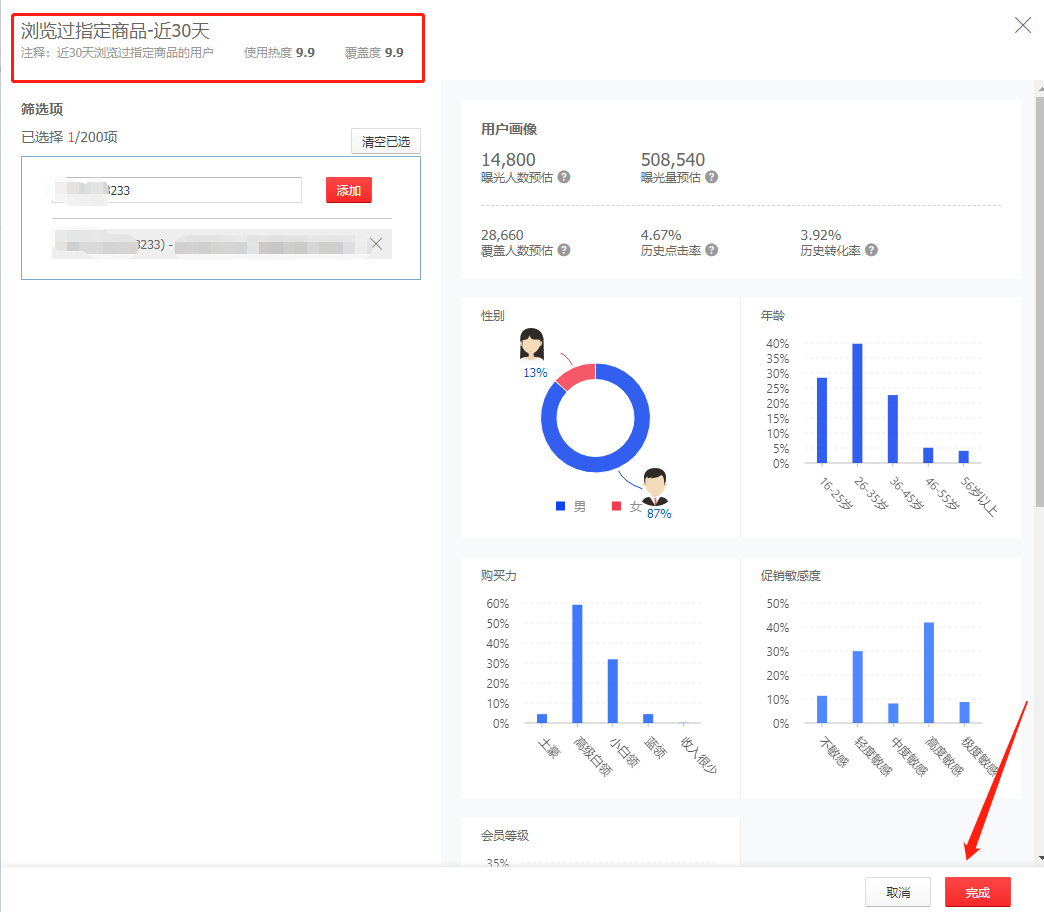This screenshot has width=1044, height=912.
Task: Click help icon beside 覆盖人数预估
Action: coord(564,250)
